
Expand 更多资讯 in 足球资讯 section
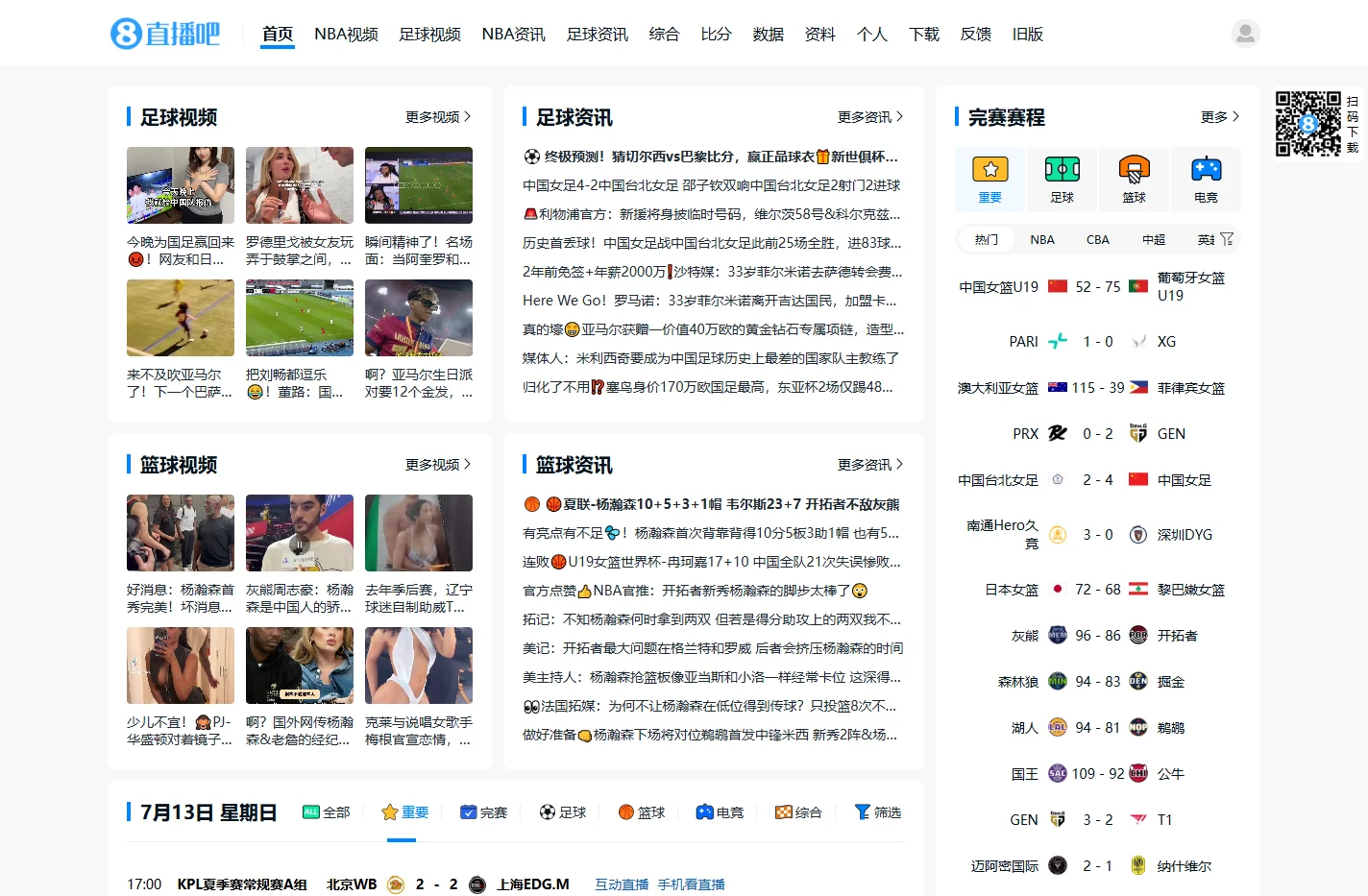click(x=870, y=116)
